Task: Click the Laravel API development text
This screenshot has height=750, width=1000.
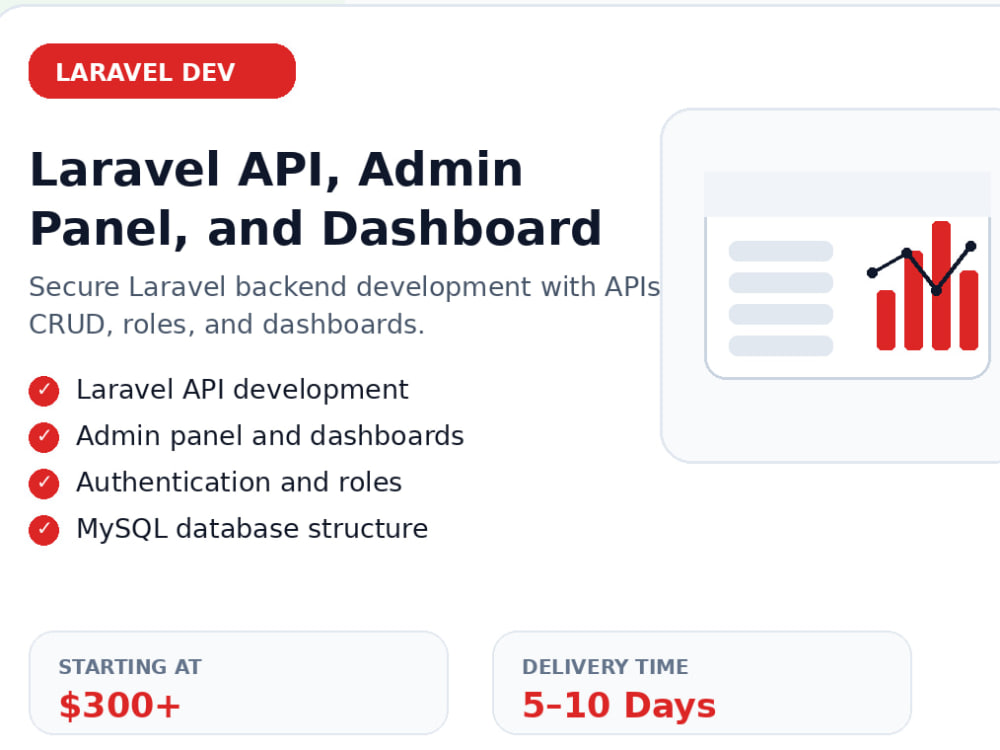Action: click(x=242, y=390)
